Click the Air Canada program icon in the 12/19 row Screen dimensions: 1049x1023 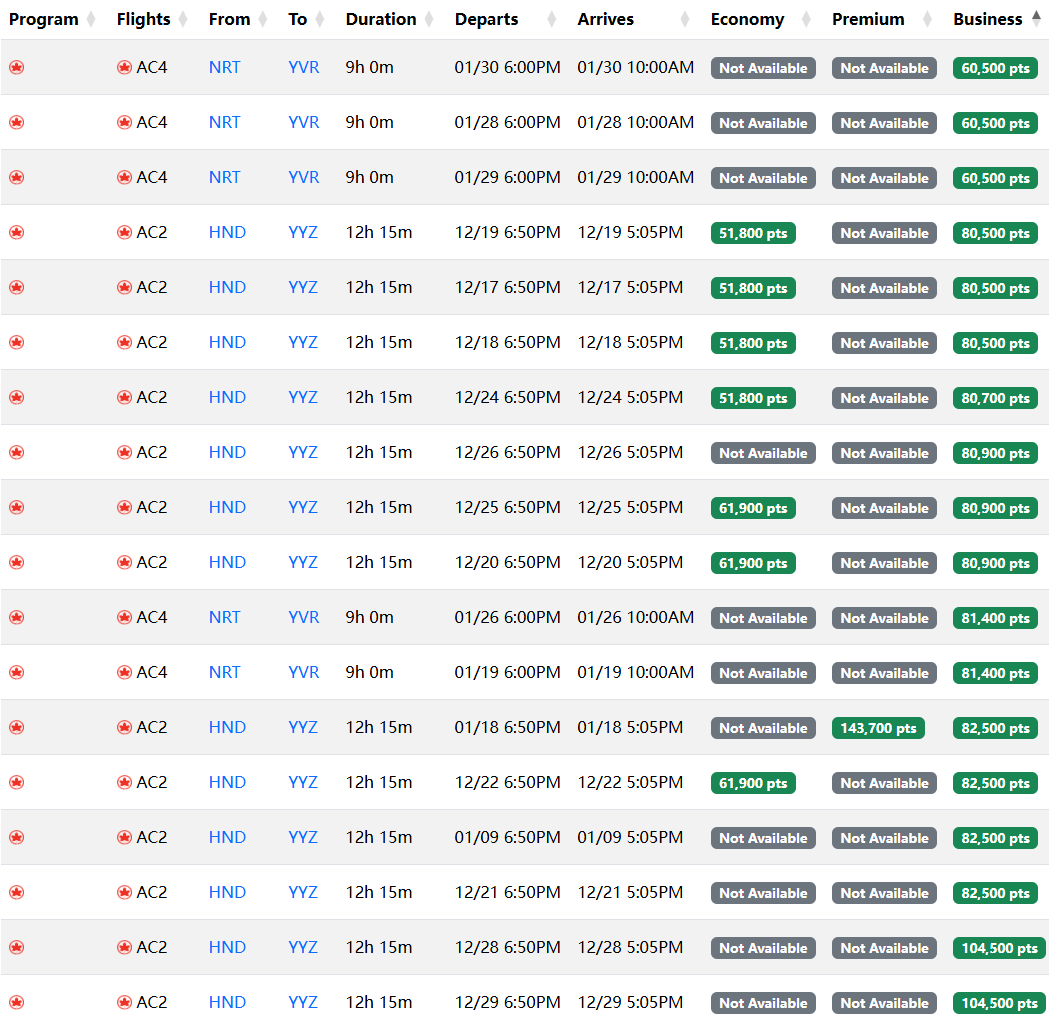pyautogui.click(x=16, y=233)
